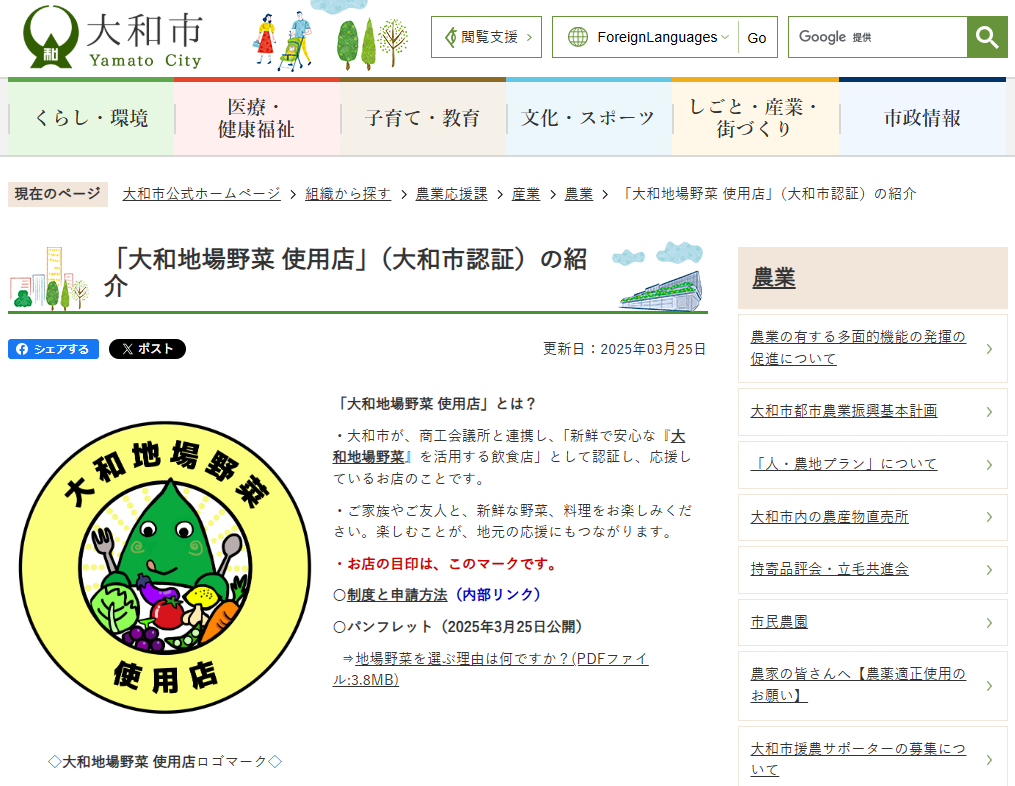
Task: Click the 更新日:2025年03月25日 text
Action: 624,349
